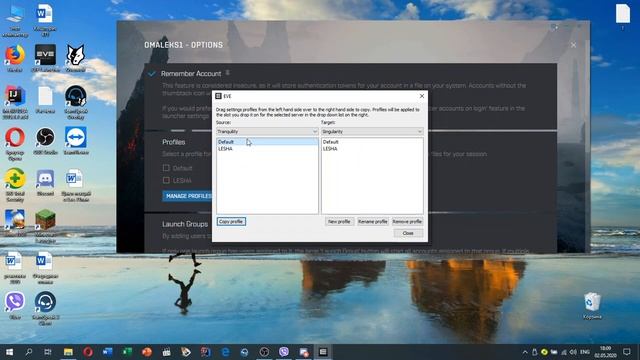Check the Default profile checkbox in Options

[x=166, y=168]
